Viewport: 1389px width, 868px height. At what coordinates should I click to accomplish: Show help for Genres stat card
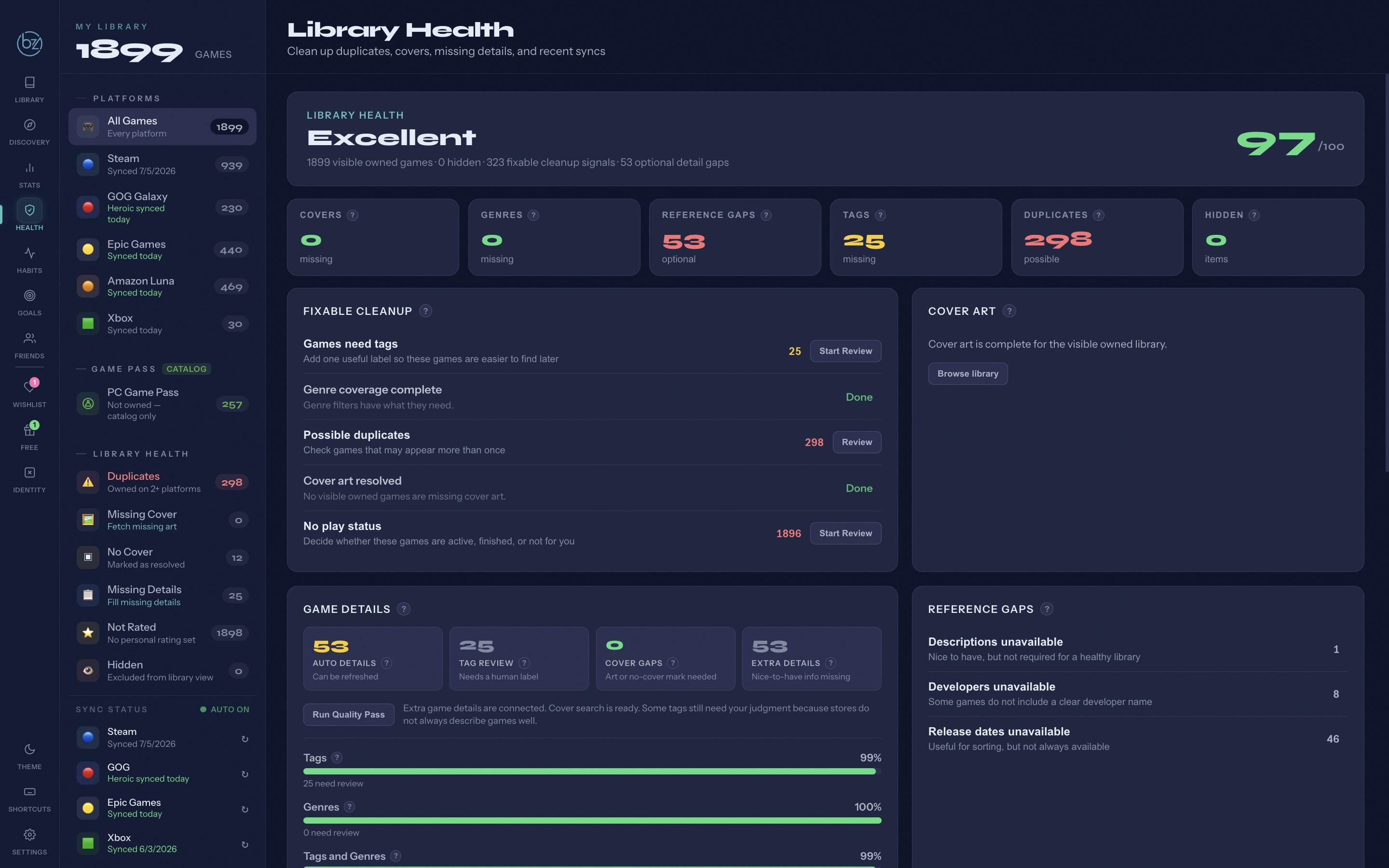tap(533, 215)
